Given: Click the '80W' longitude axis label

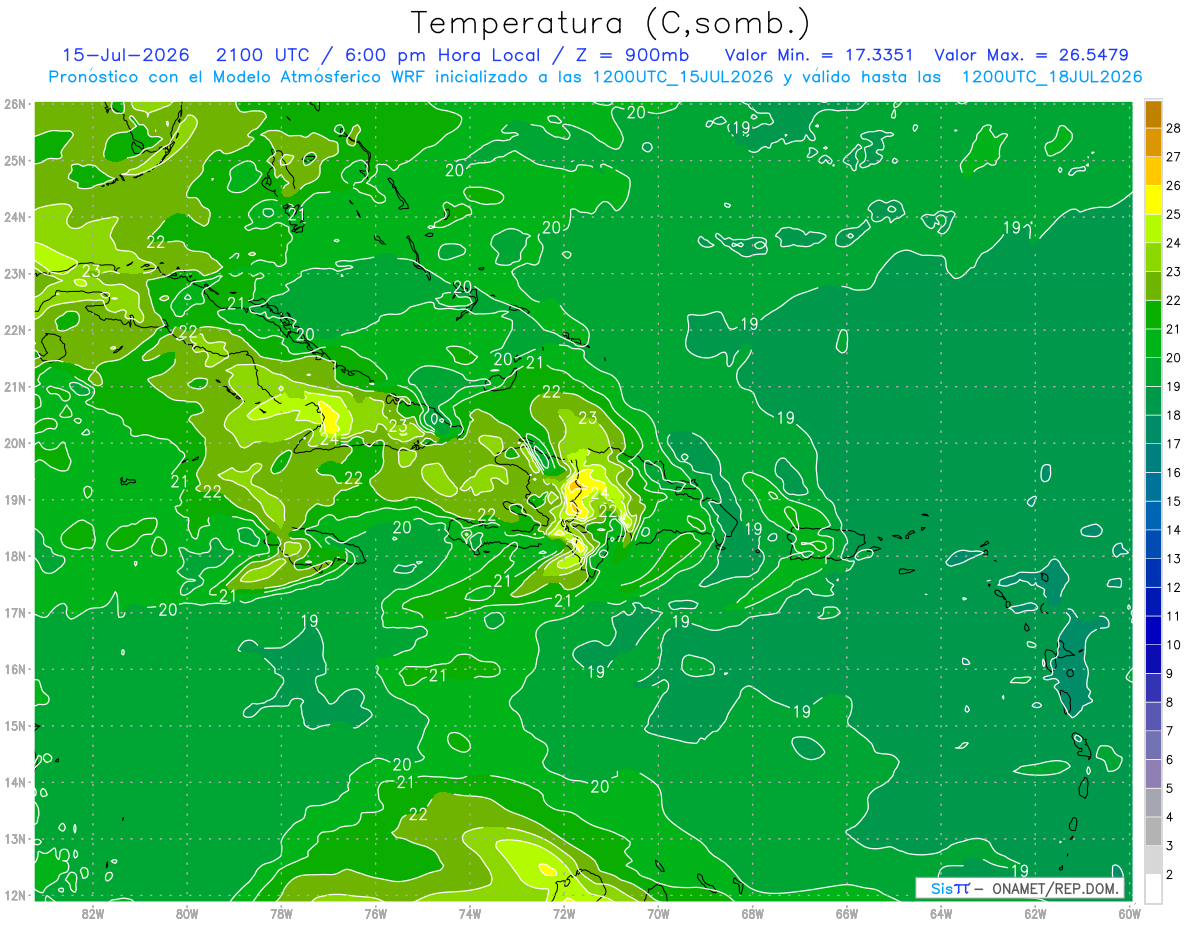Looking at the screenshot, I should (187, 913).
